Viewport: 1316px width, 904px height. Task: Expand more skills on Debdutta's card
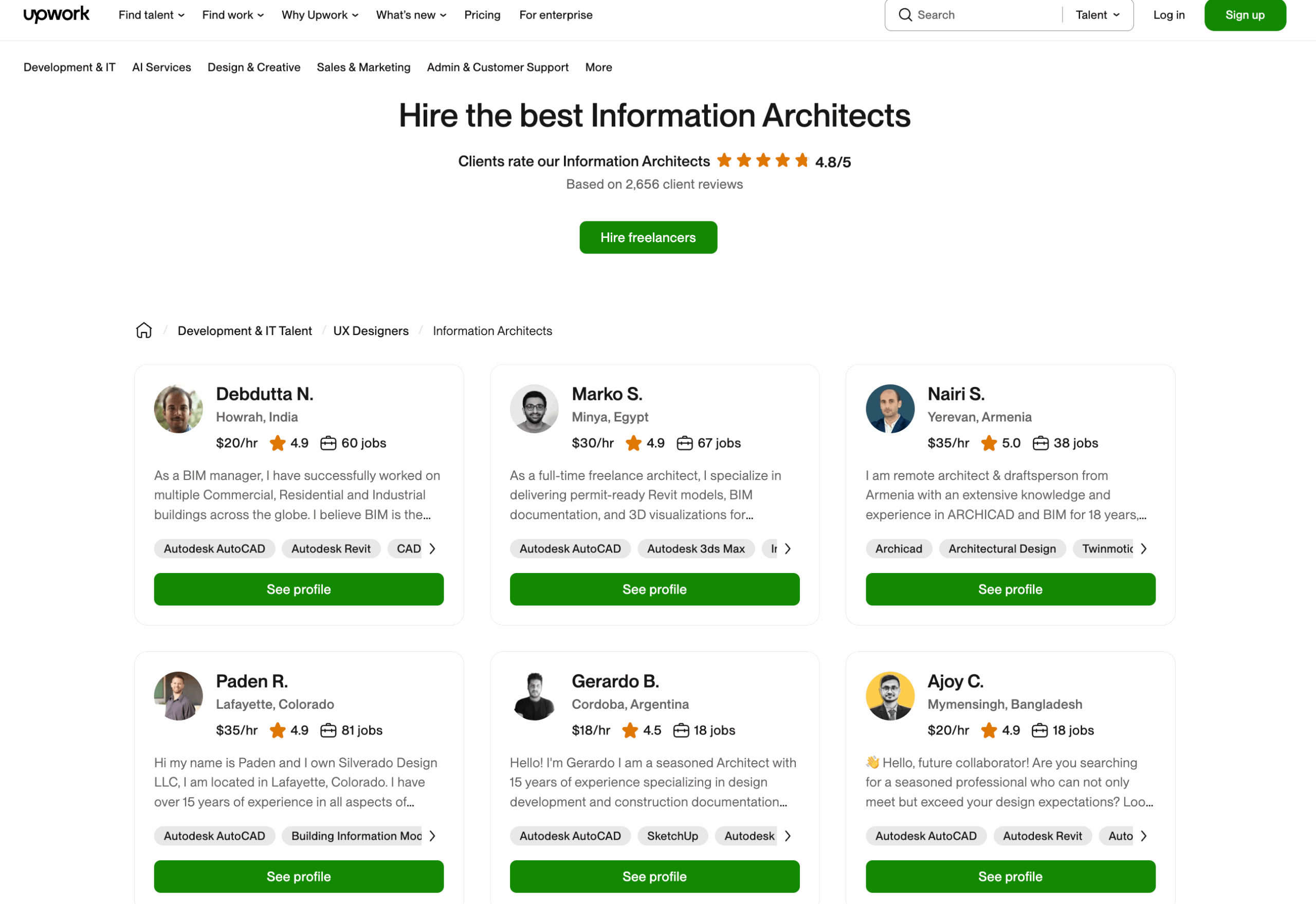click(432, 548)
